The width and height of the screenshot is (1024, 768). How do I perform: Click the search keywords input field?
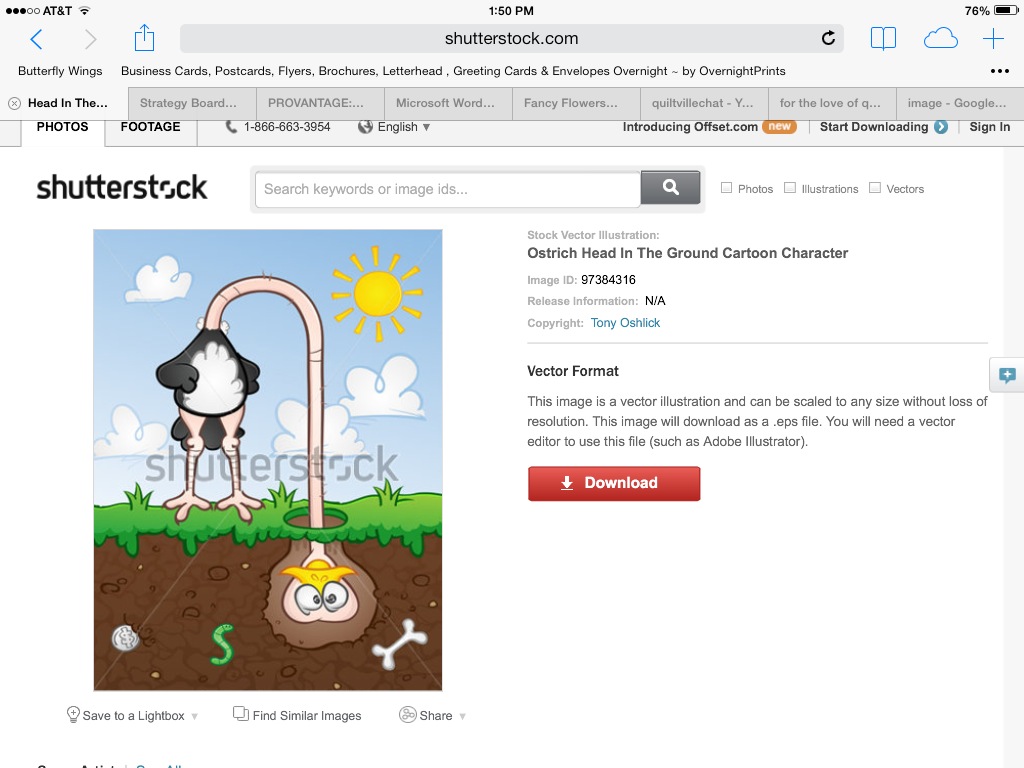point(447,189)
